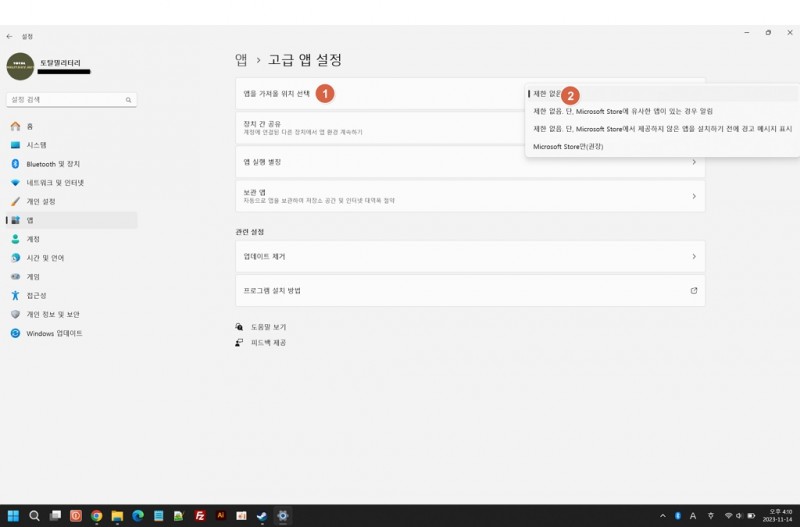Viewport: 800px width, 527px height.
Task: Expand the 보관 앱 row chevron
Action: tap(694, 196)
